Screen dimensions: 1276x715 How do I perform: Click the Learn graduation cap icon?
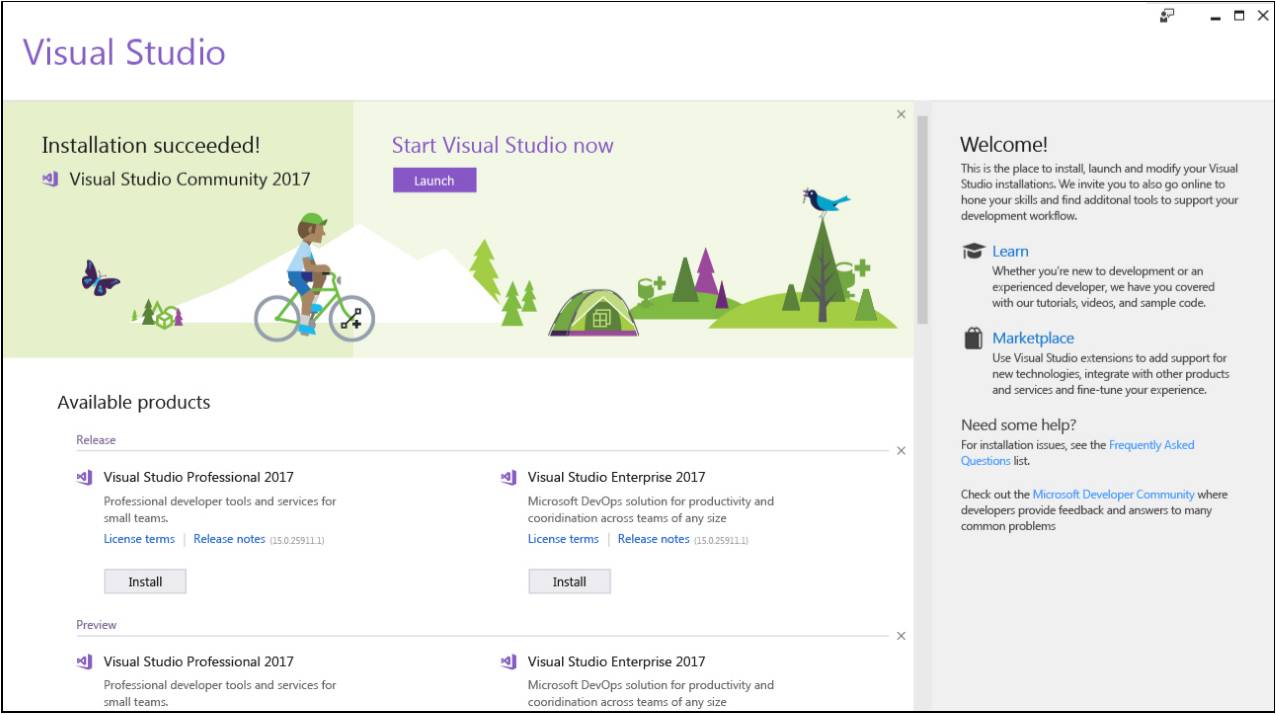coord(973,252)
